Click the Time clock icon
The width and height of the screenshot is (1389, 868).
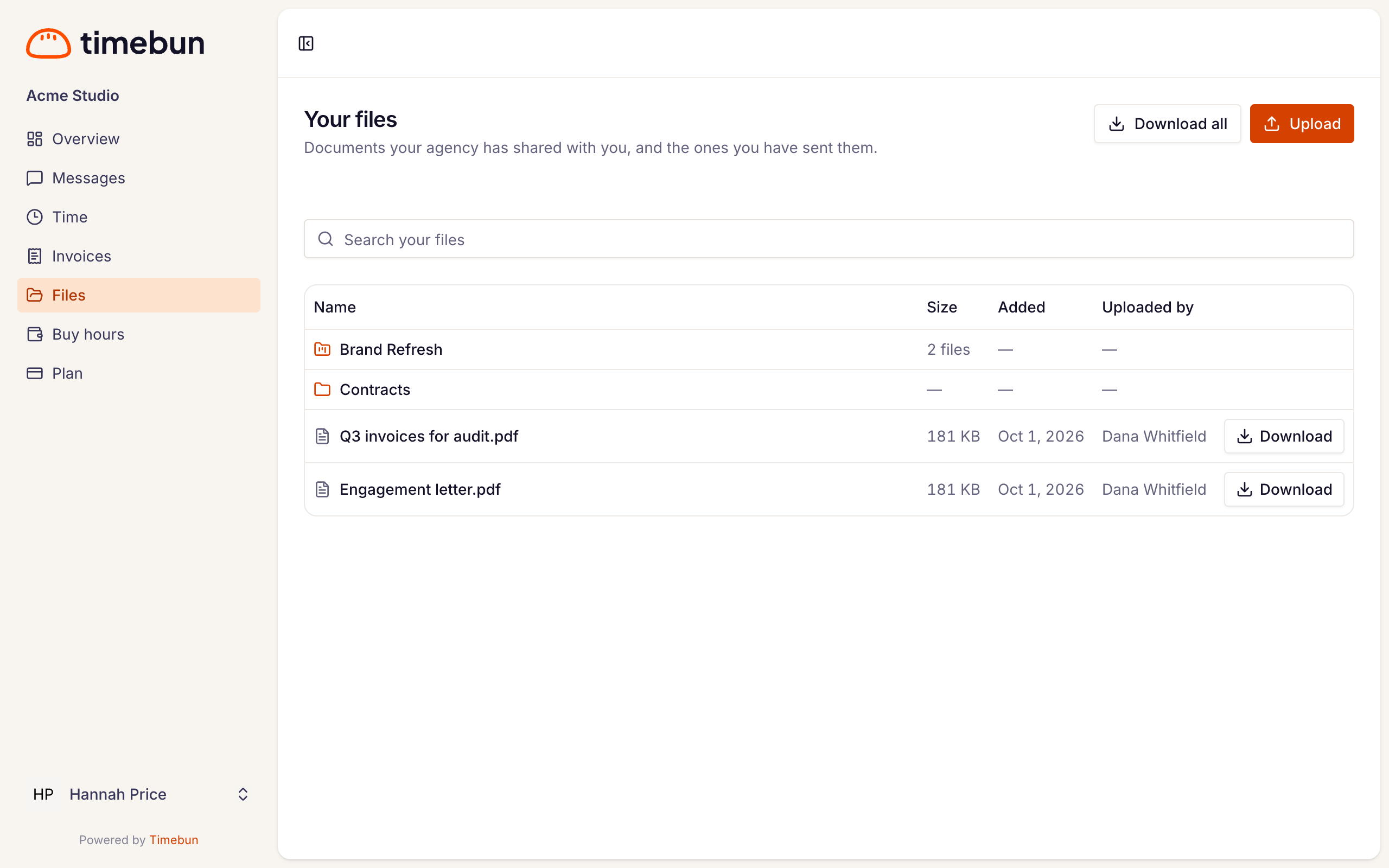coord(34,217)
